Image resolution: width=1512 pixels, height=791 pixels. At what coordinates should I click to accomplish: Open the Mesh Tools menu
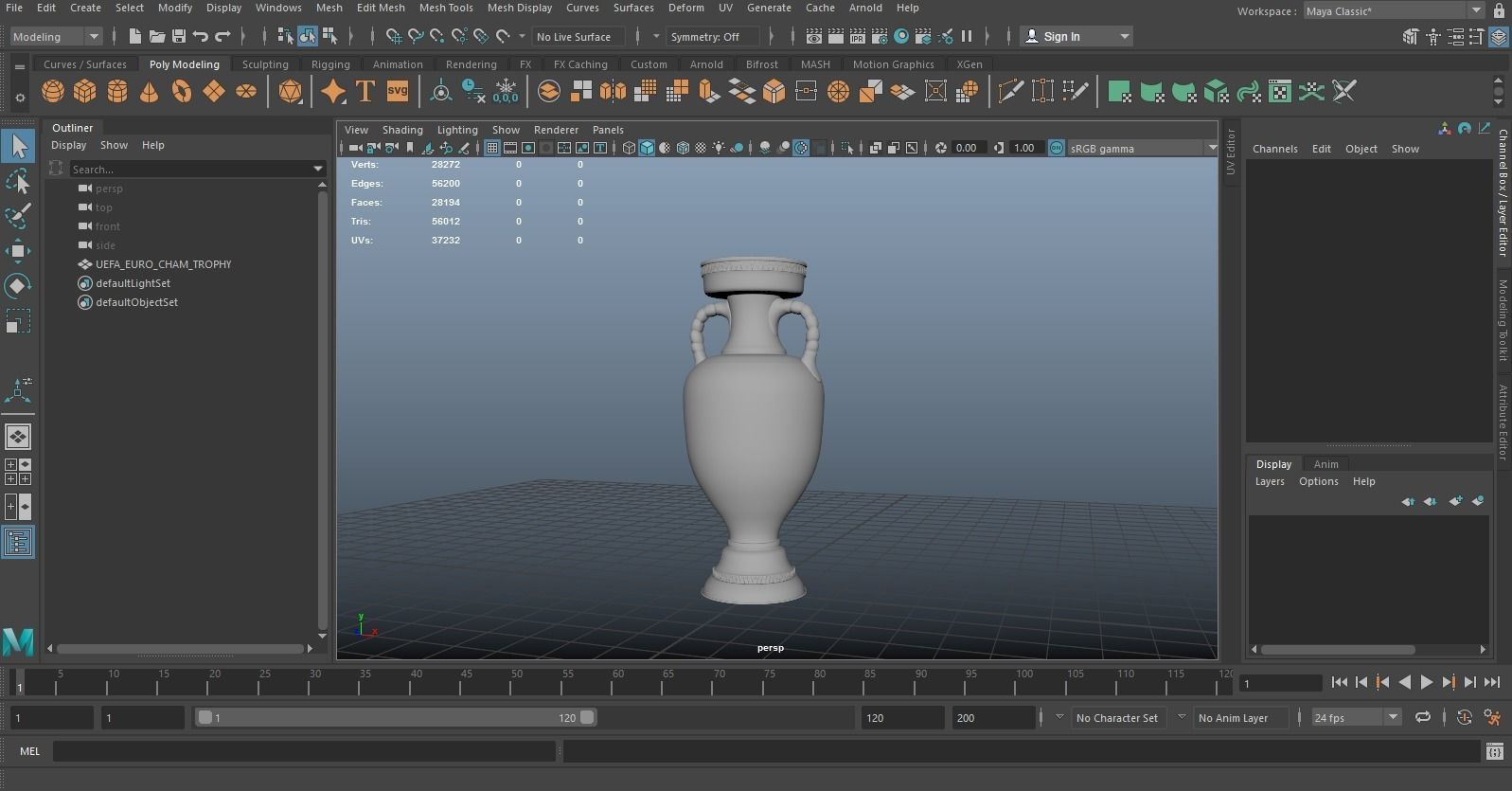[446, 8]
